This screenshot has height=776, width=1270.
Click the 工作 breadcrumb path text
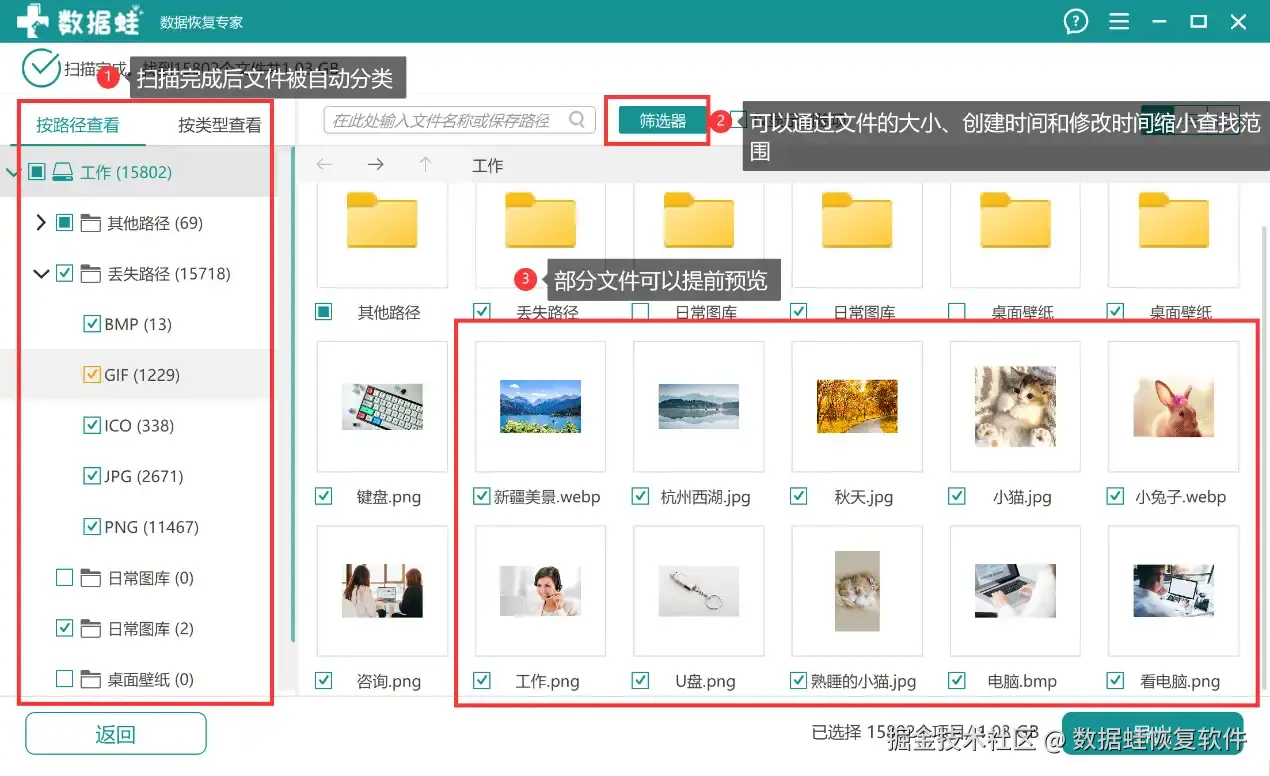(x=488, y=165)
